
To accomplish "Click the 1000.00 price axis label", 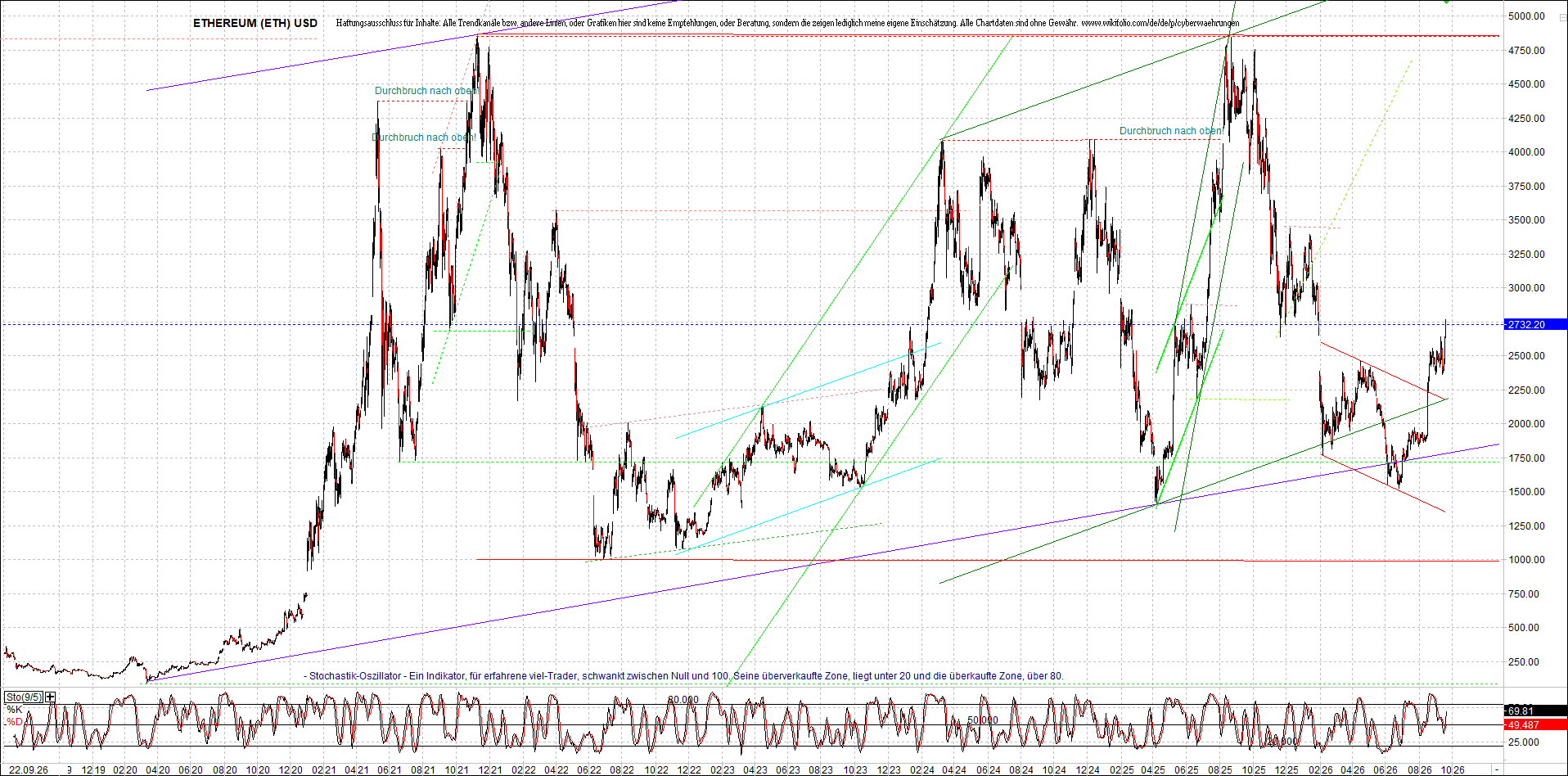I will [1526, 560].
